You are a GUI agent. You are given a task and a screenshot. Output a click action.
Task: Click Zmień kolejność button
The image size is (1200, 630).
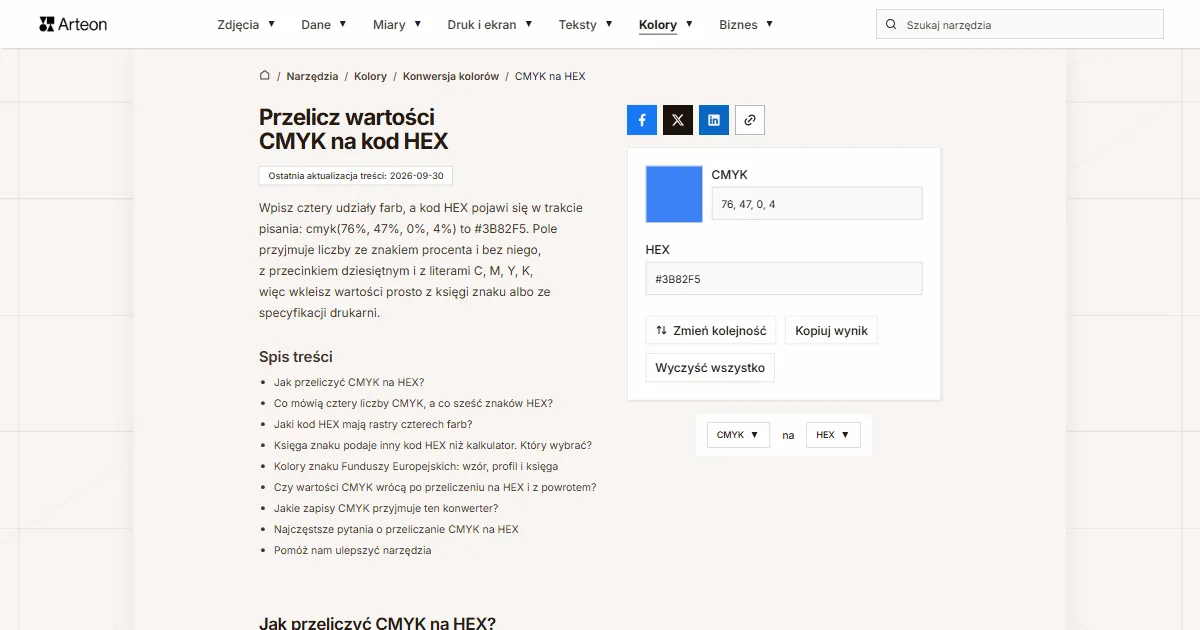point(711,331)
